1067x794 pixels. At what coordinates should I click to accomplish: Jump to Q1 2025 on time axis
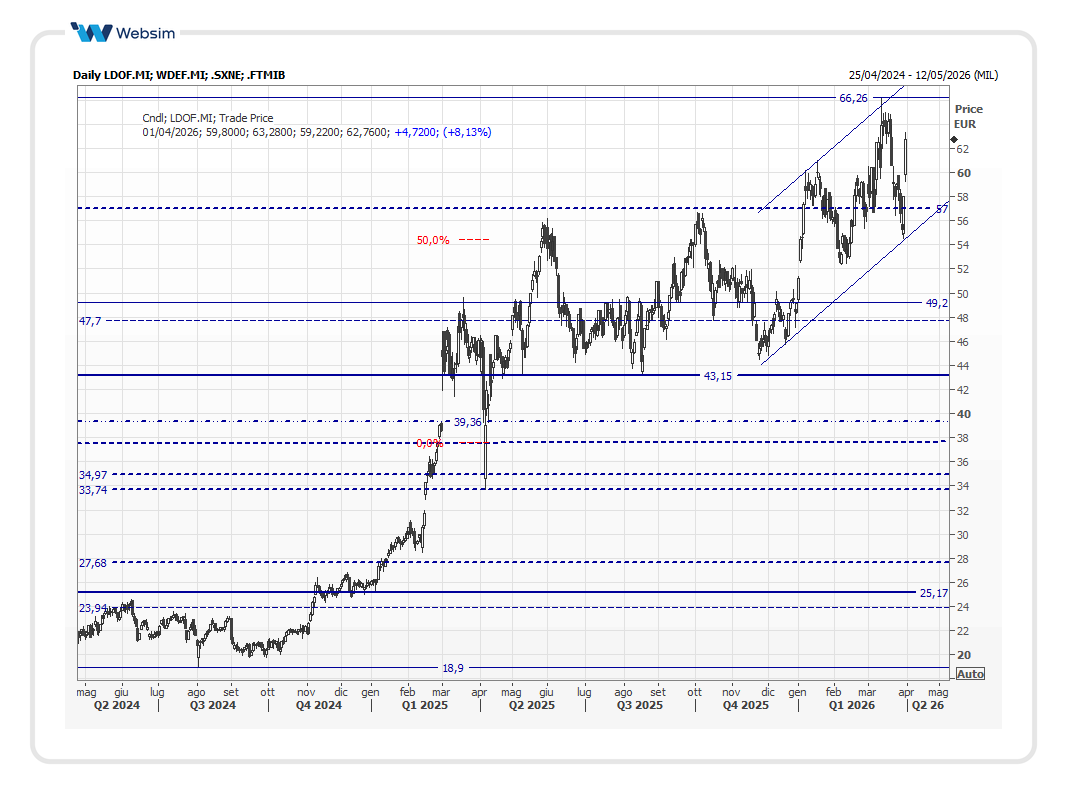pyautogui.click(x=424, y=706)
